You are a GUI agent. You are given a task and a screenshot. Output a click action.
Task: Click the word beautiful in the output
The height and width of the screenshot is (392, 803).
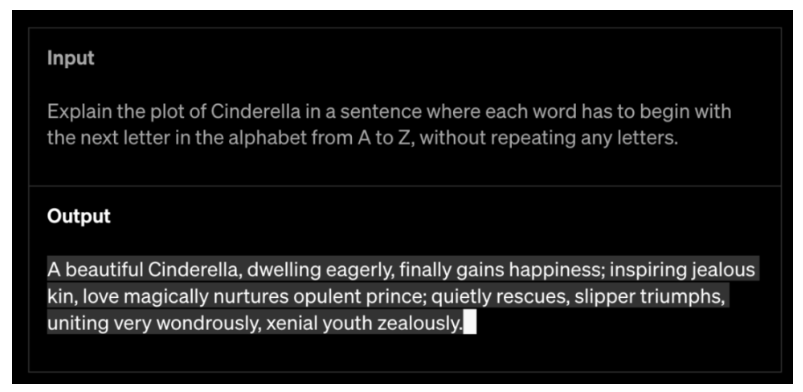pos(104,270)
